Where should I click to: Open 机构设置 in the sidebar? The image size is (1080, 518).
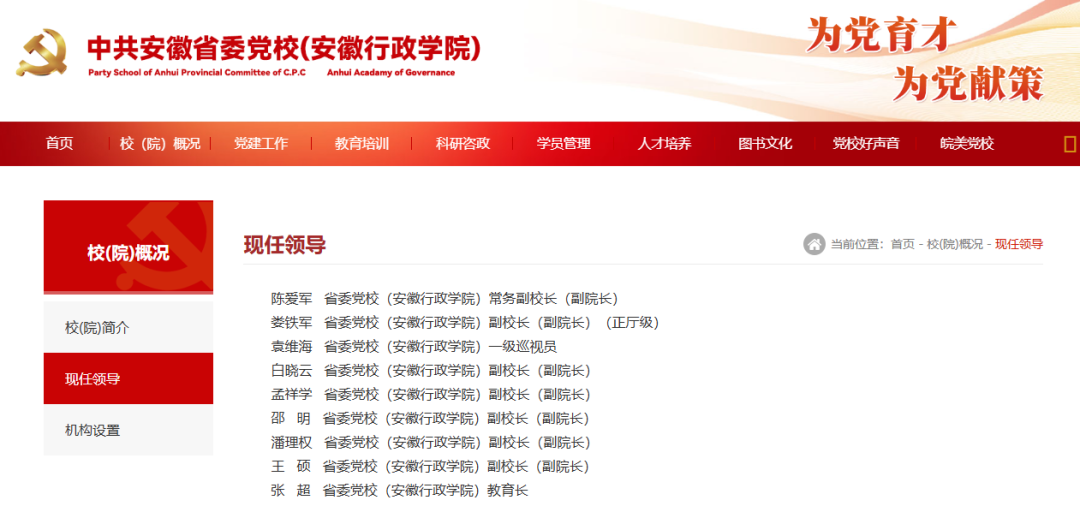click(128, 431)
